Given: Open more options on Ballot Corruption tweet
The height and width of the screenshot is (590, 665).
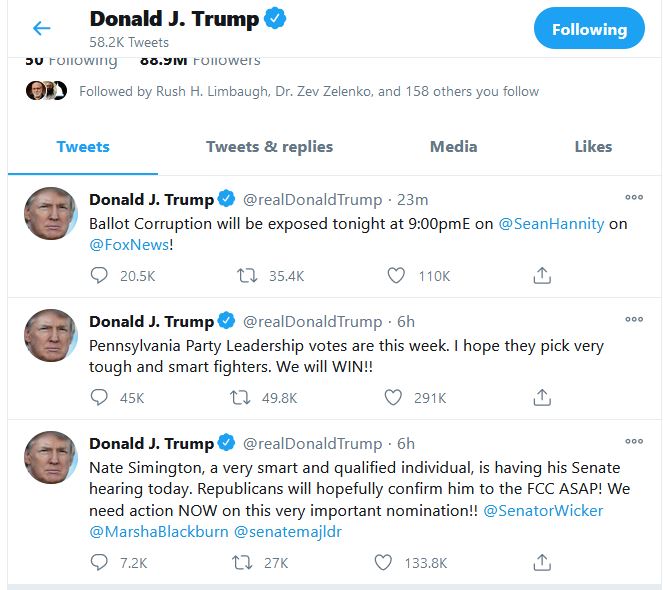Looking at the screenshot, I should (634, 197).
